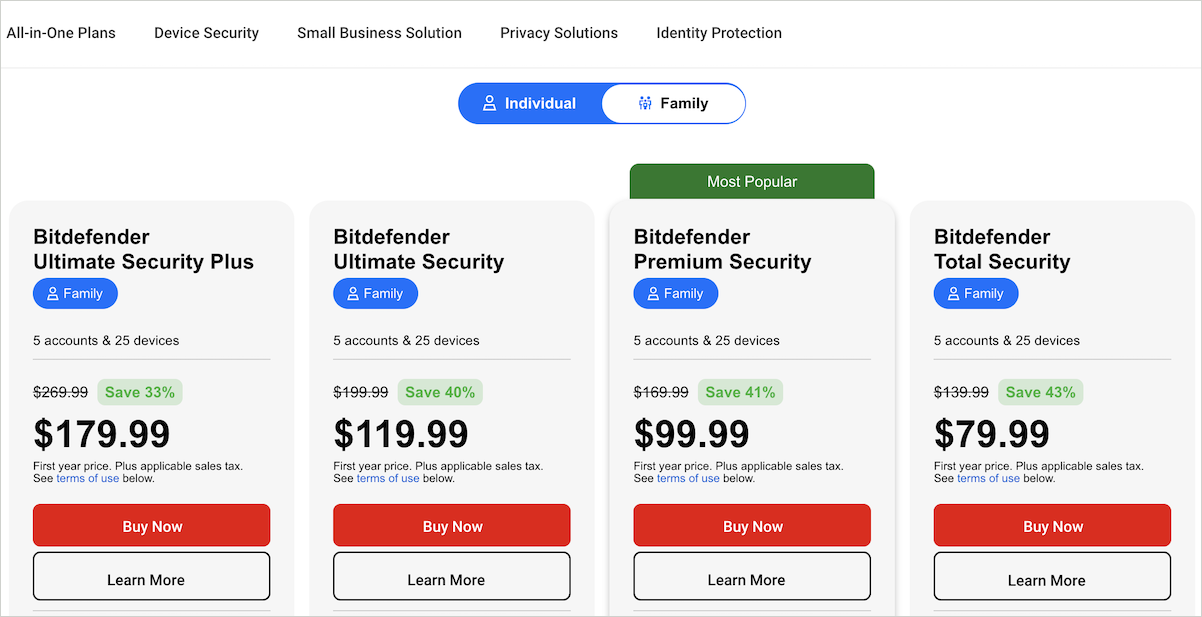Open terms of use under $179.99 price
This screenshot has height=617, width=1202.
(x=88, y=478)
